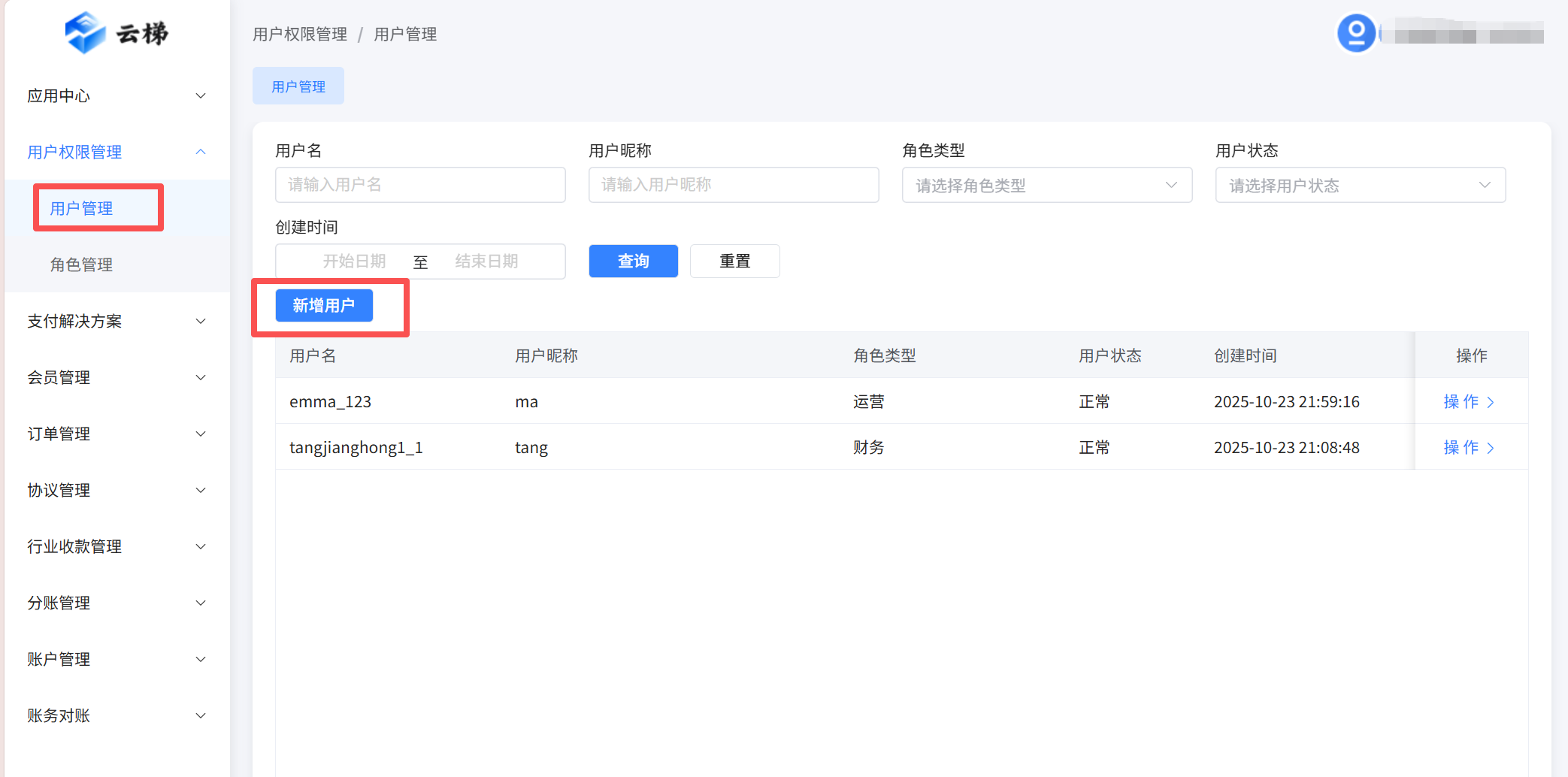Image resolution: width=1568 pixels, height=777 pixels.
Task: Focus the 用户昵称 input field
Action: (733, 186)
